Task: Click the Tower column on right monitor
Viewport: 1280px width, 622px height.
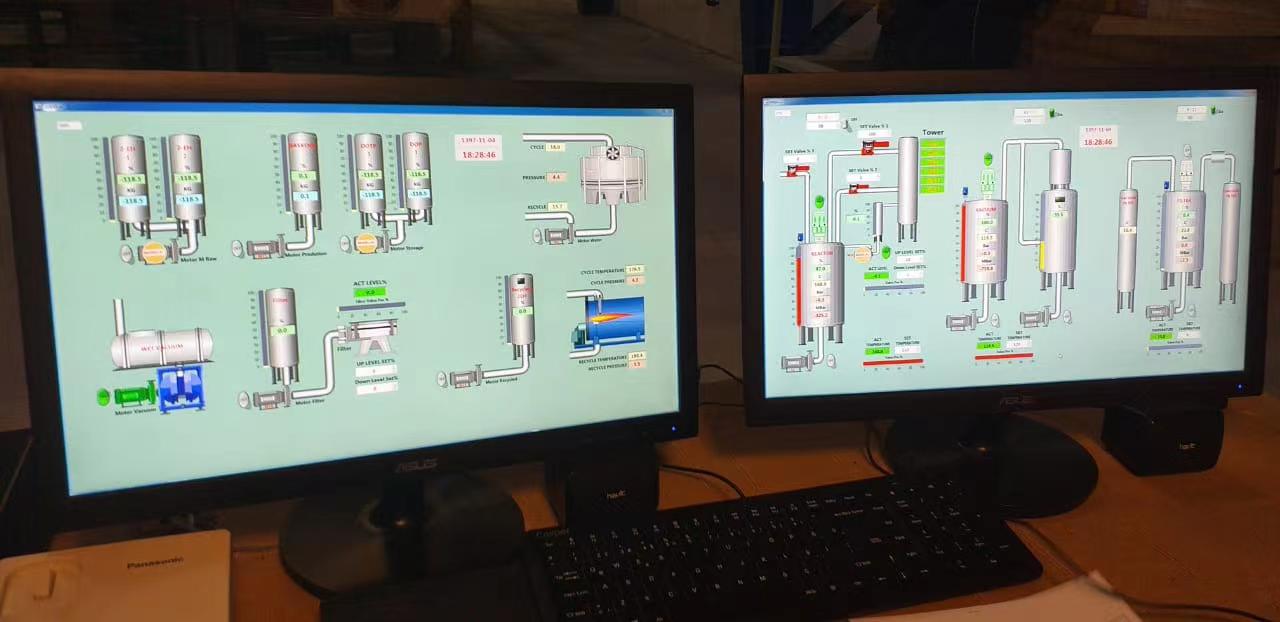Action: tap(907, 190)
